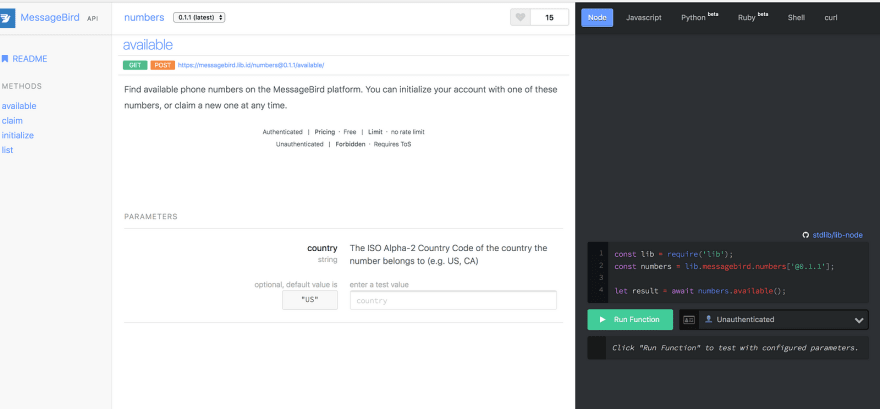
Task: Click the "US" default value box
Action: [x=310, y=300]
